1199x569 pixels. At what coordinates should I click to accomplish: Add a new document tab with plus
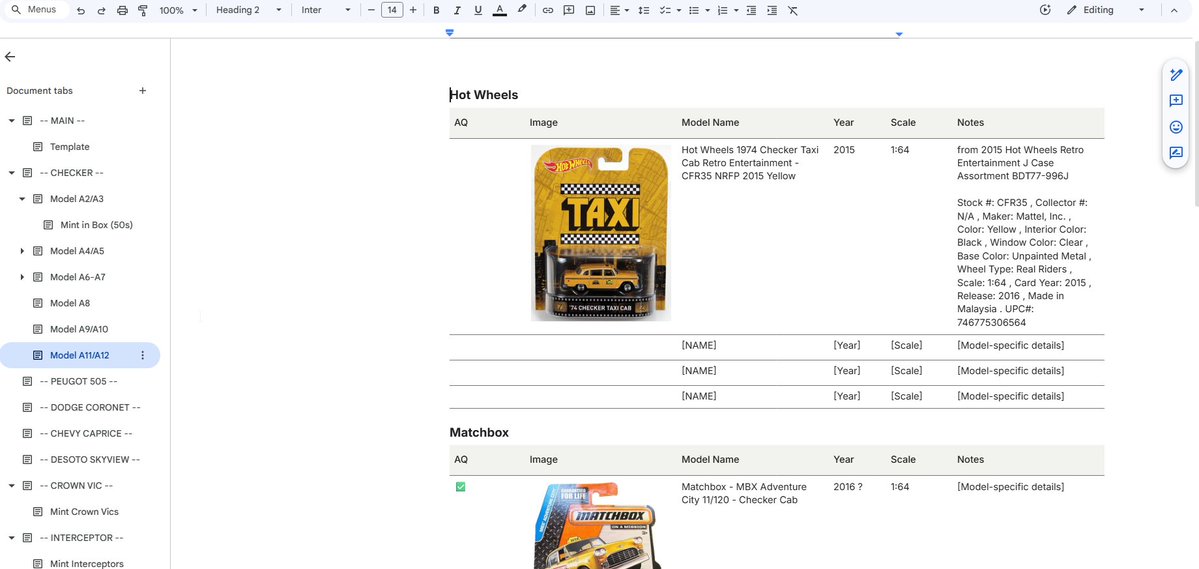click(x=142, y=90)
